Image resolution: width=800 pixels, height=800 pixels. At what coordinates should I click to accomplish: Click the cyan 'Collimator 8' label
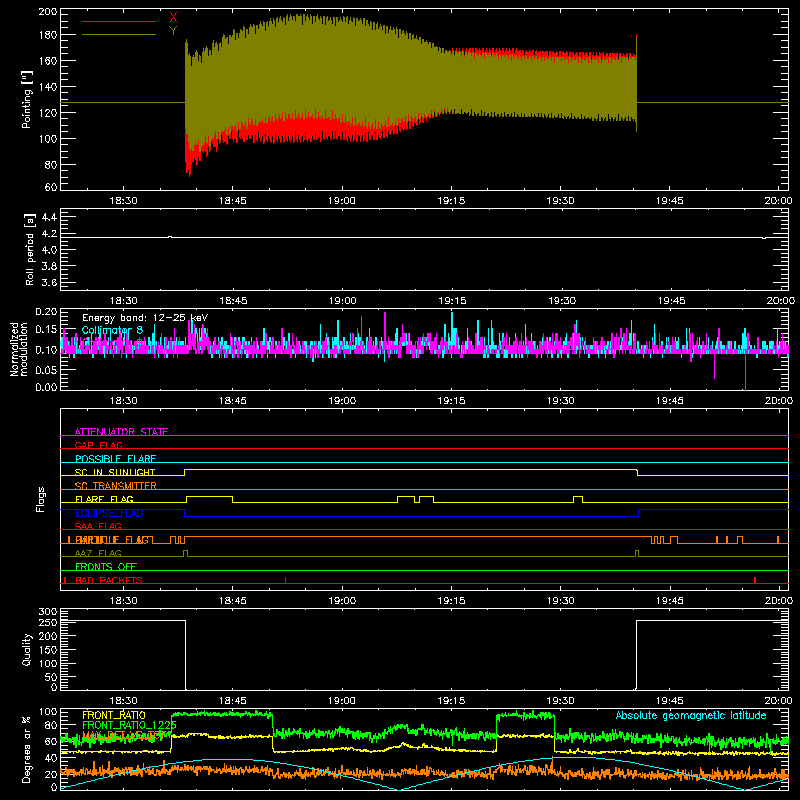tap(112, 330)
